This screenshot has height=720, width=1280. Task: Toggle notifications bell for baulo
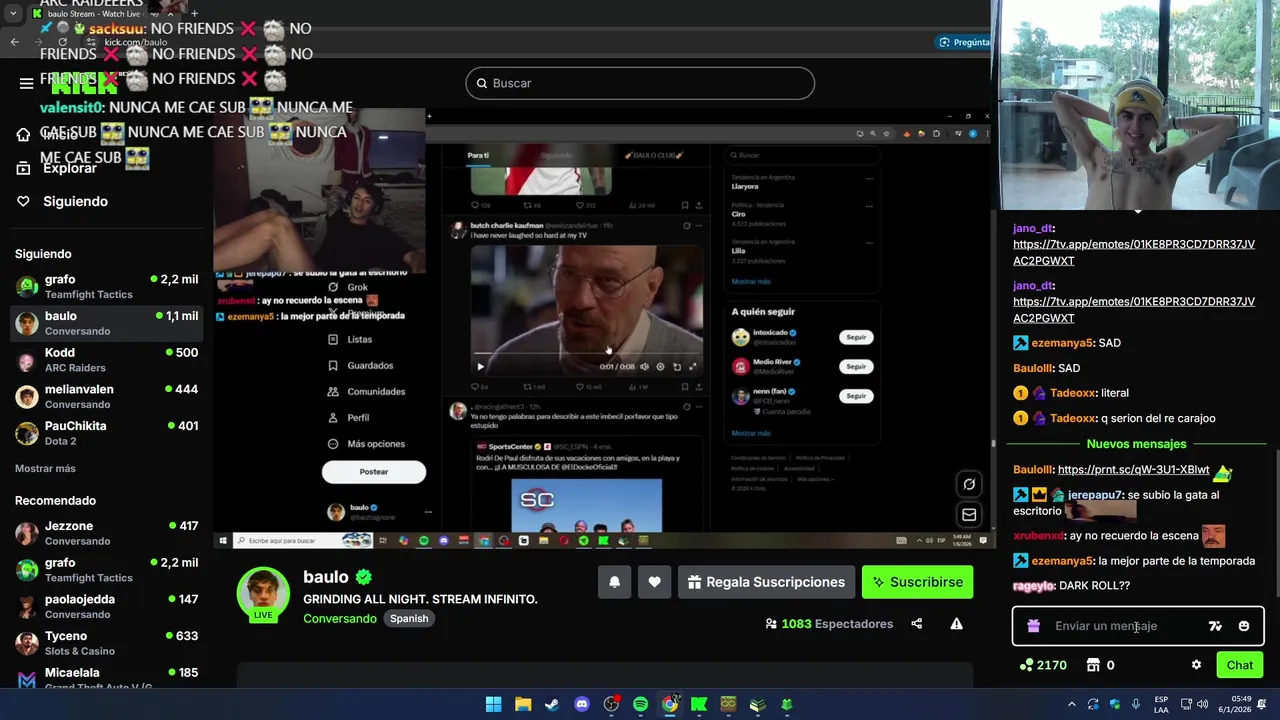pos(614,582)
